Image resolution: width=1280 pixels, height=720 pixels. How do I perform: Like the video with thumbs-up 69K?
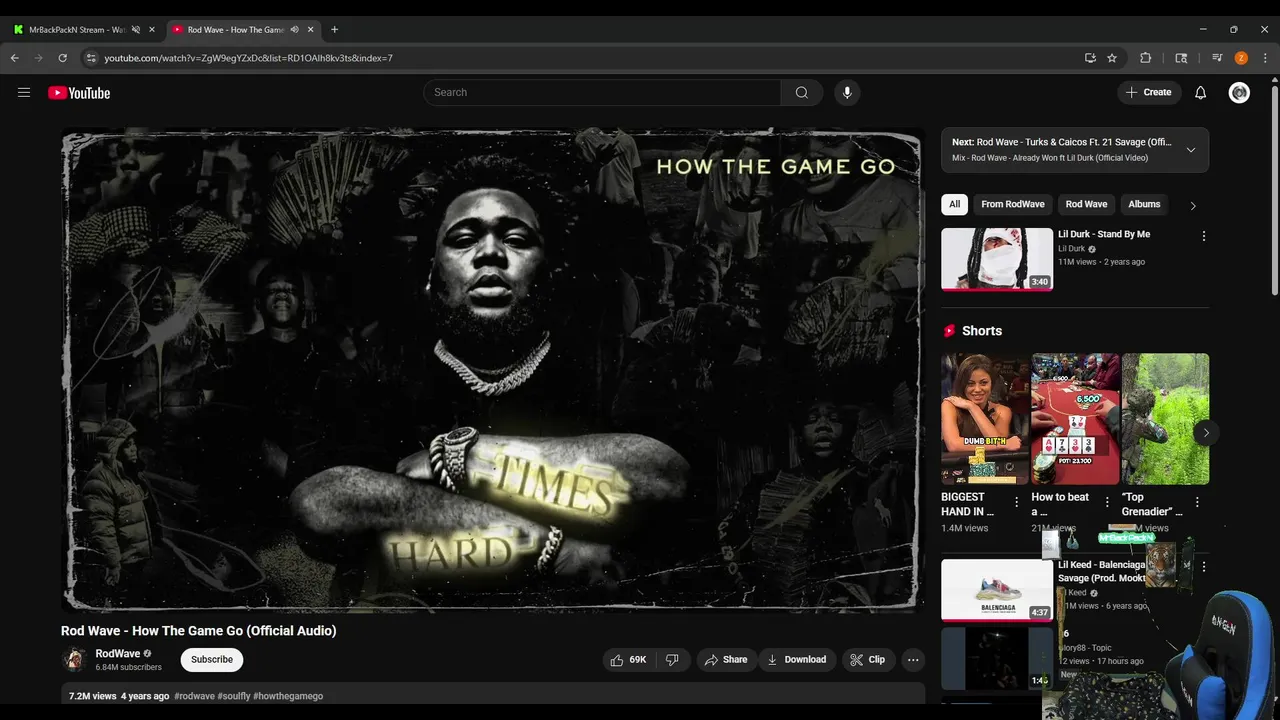628,659
